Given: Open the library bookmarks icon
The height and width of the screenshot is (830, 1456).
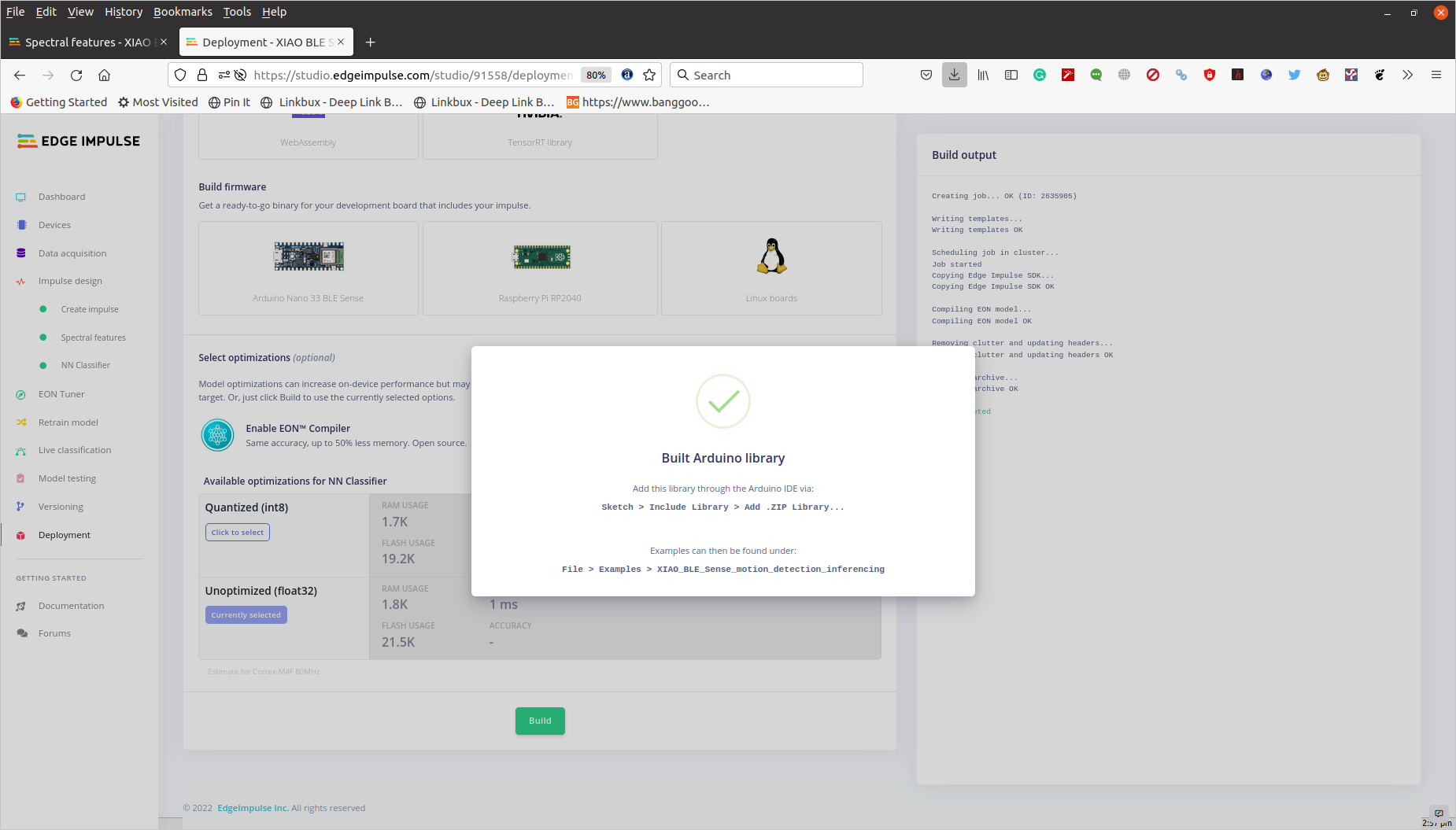Looking at the screenshot, I should [983, 75].
